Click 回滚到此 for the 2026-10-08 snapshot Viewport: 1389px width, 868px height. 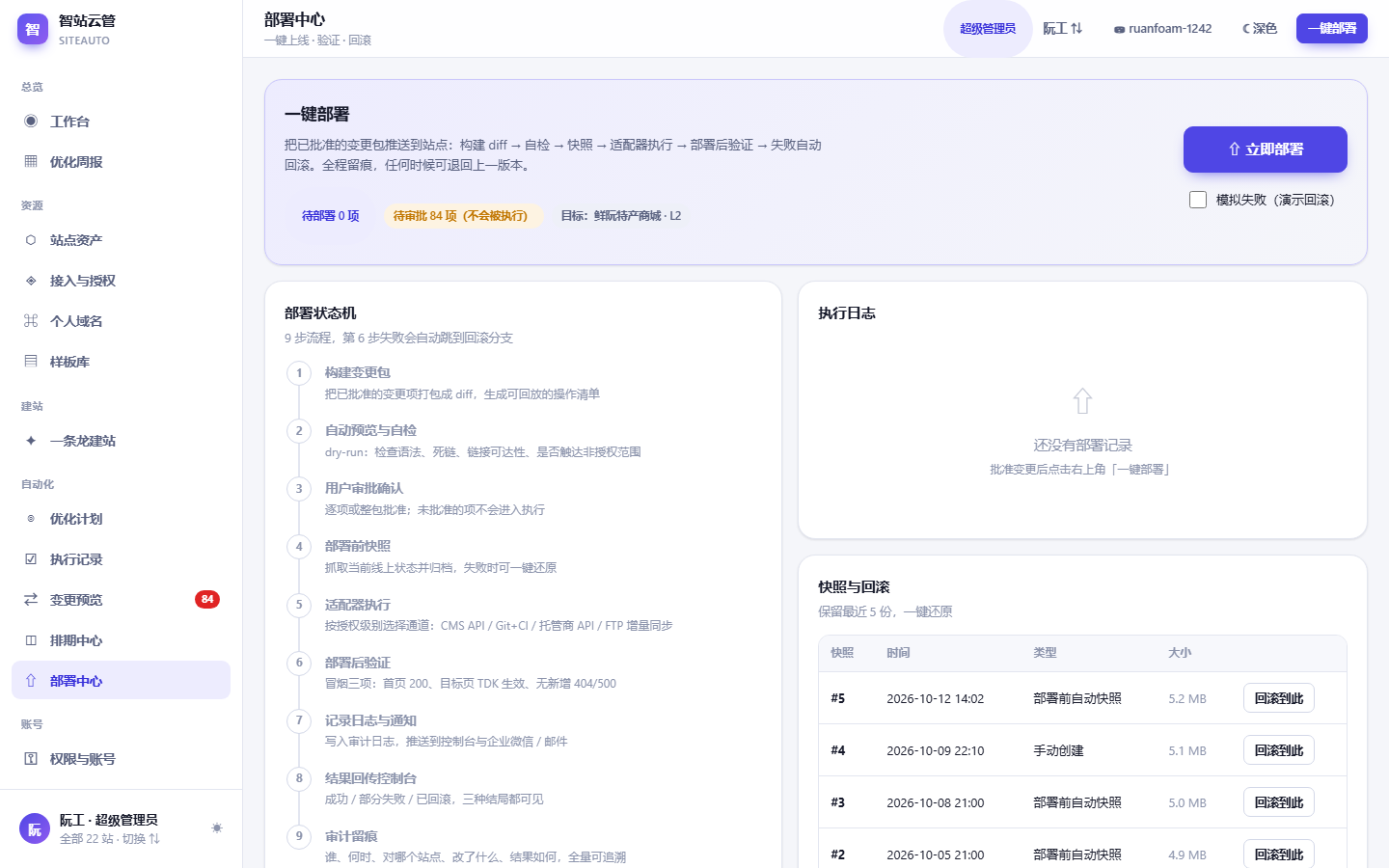[1279, 802]
